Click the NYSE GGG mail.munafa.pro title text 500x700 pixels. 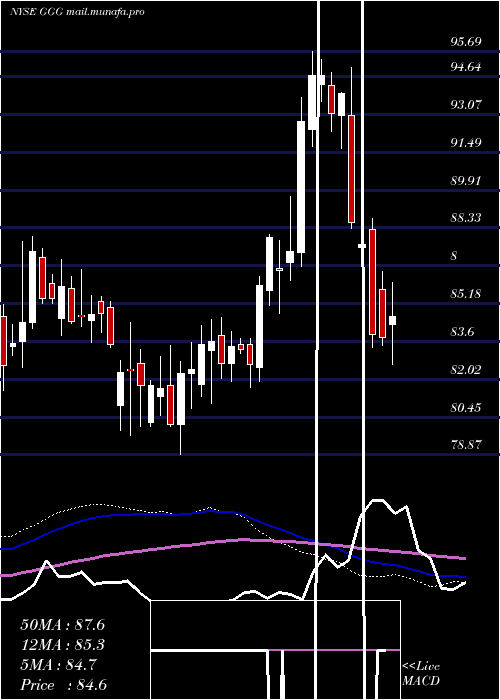(x=77, y=12)
